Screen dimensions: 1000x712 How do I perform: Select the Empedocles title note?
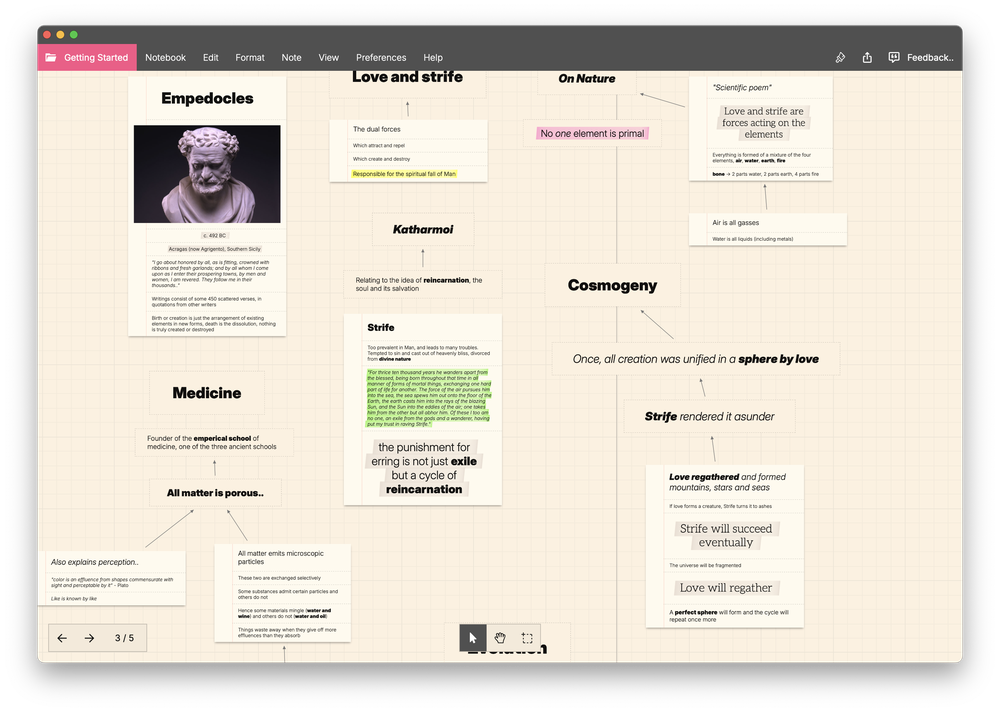(x=207, y=98)
